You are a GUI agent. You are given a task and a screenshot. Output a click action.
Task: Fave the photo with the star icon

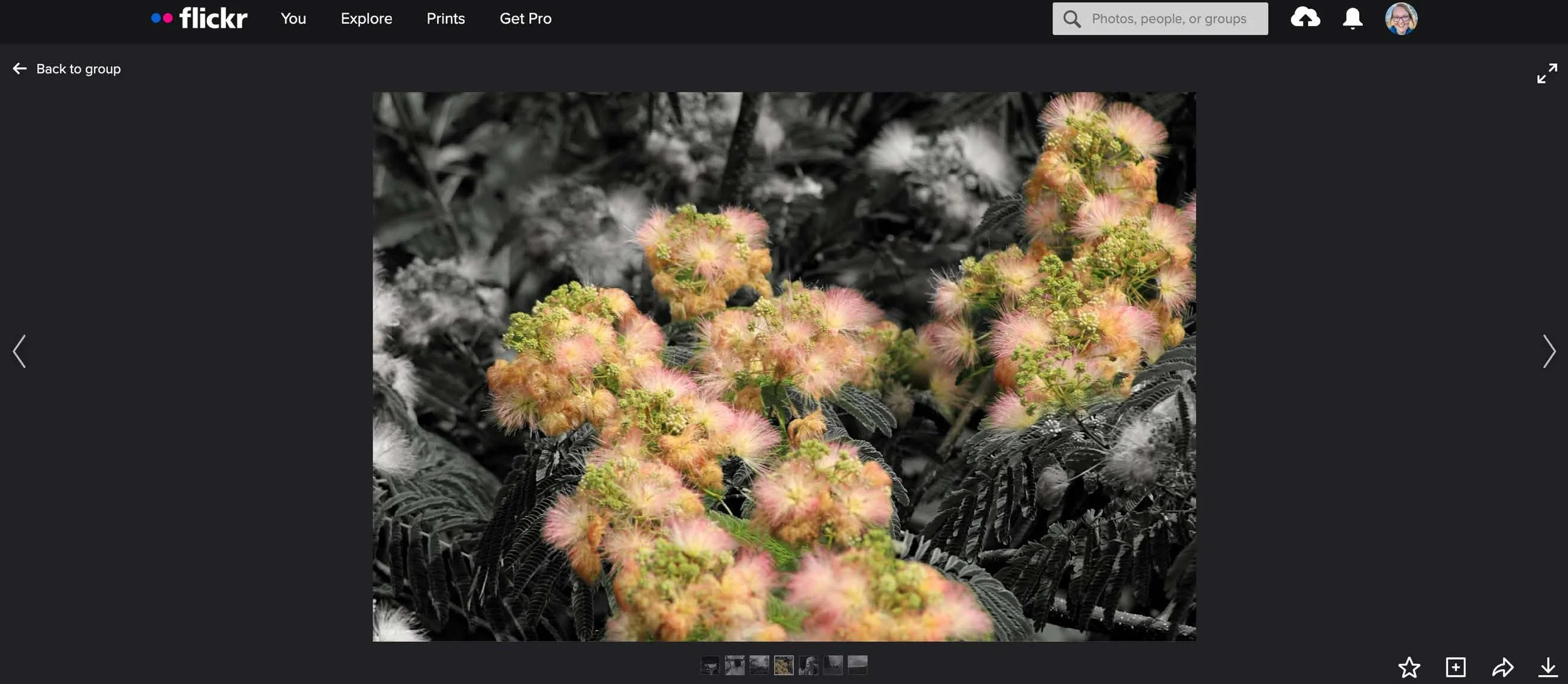[x=1409, y=667]
